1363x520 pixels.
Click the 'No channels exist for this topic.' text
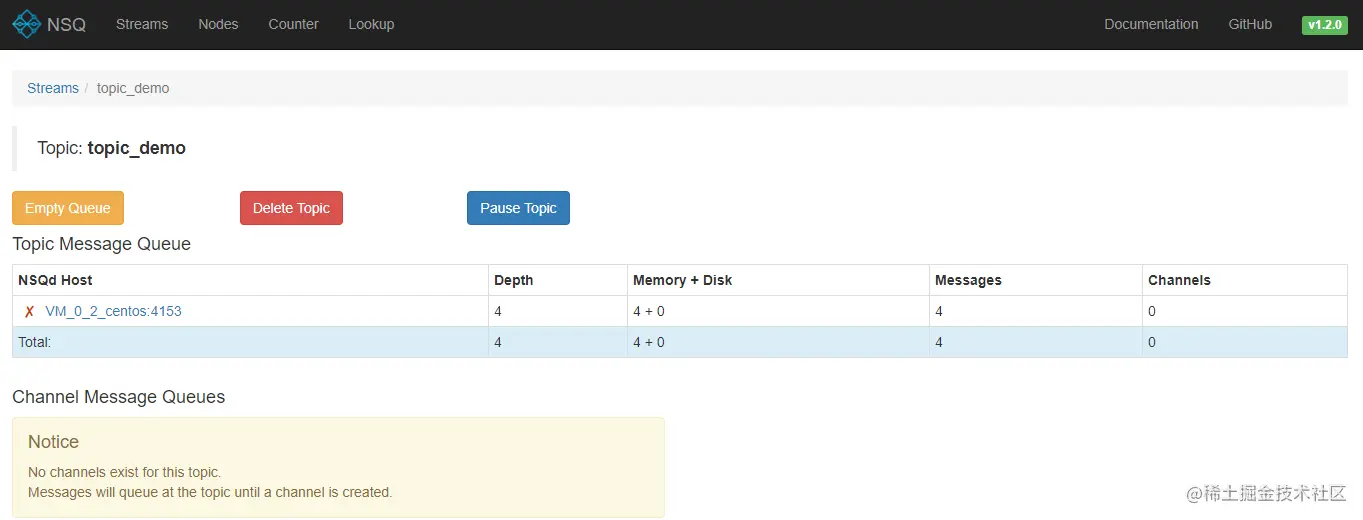pyautogui.click(x=124, y=472)
